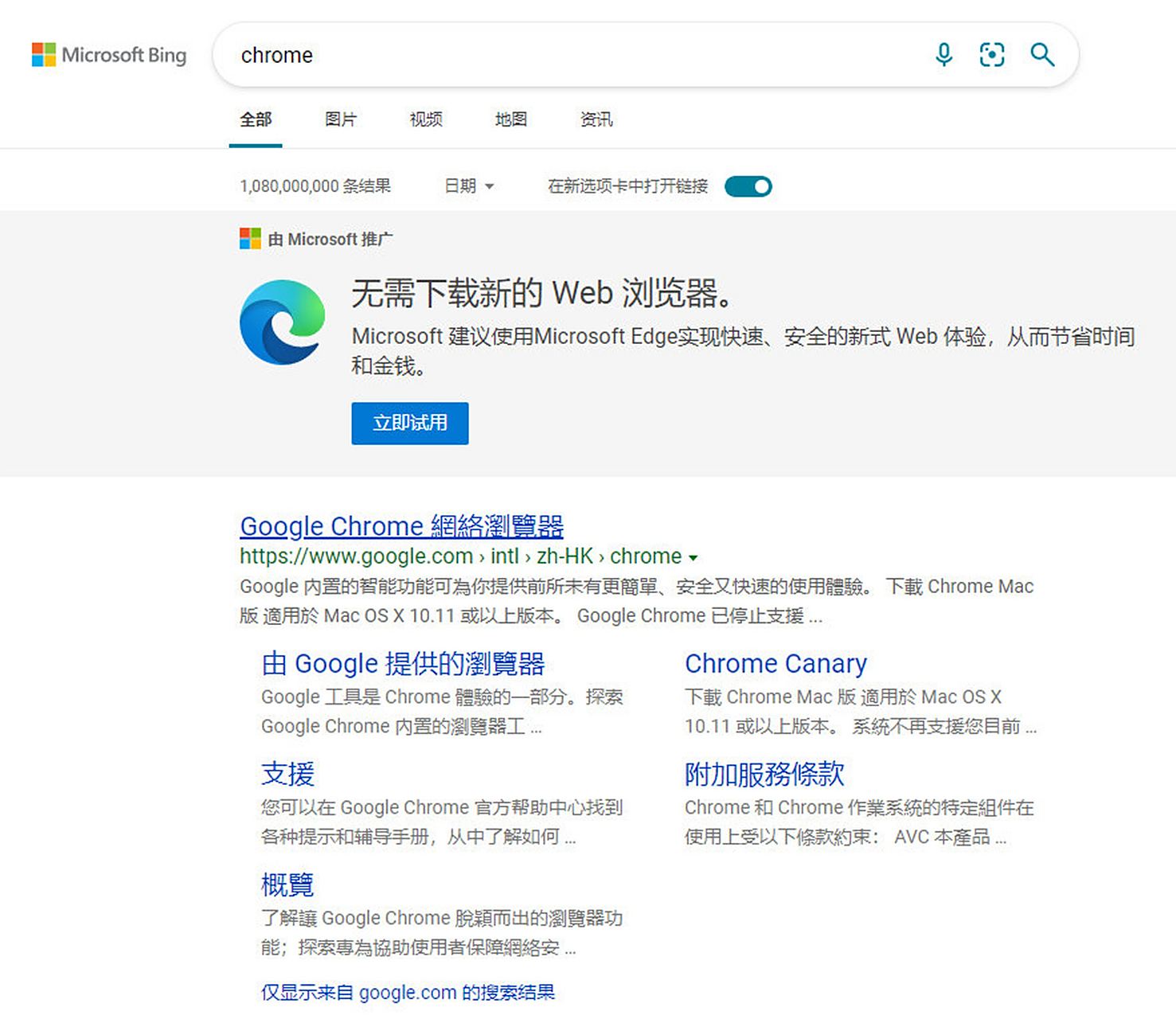This screenshot has width=1176, height=1019.
Task: Click the 无需下载新的 Web 浏览器 headline
Action: tap(542, 294)
